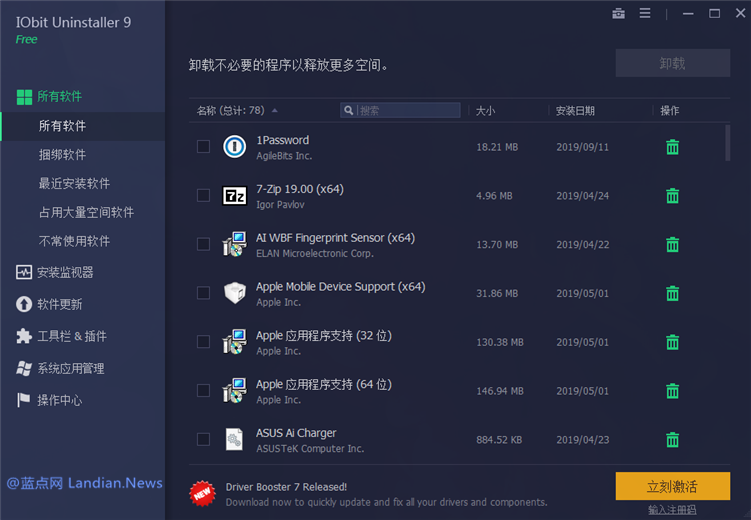Select AI WBF Fingerprint Sensor checkbox
Image resolution: width=751 pixels, height=520 pixels.
click(x=204, y=244)
